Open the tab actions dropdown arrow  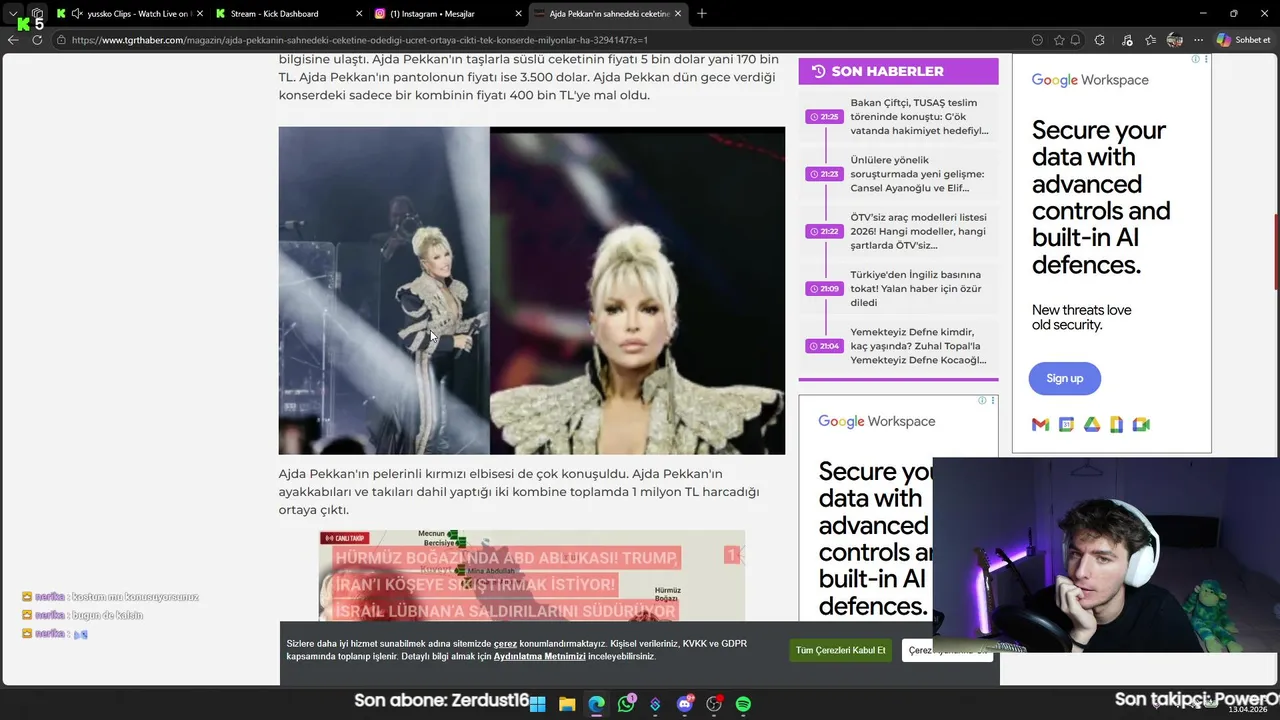pos(13,14)
